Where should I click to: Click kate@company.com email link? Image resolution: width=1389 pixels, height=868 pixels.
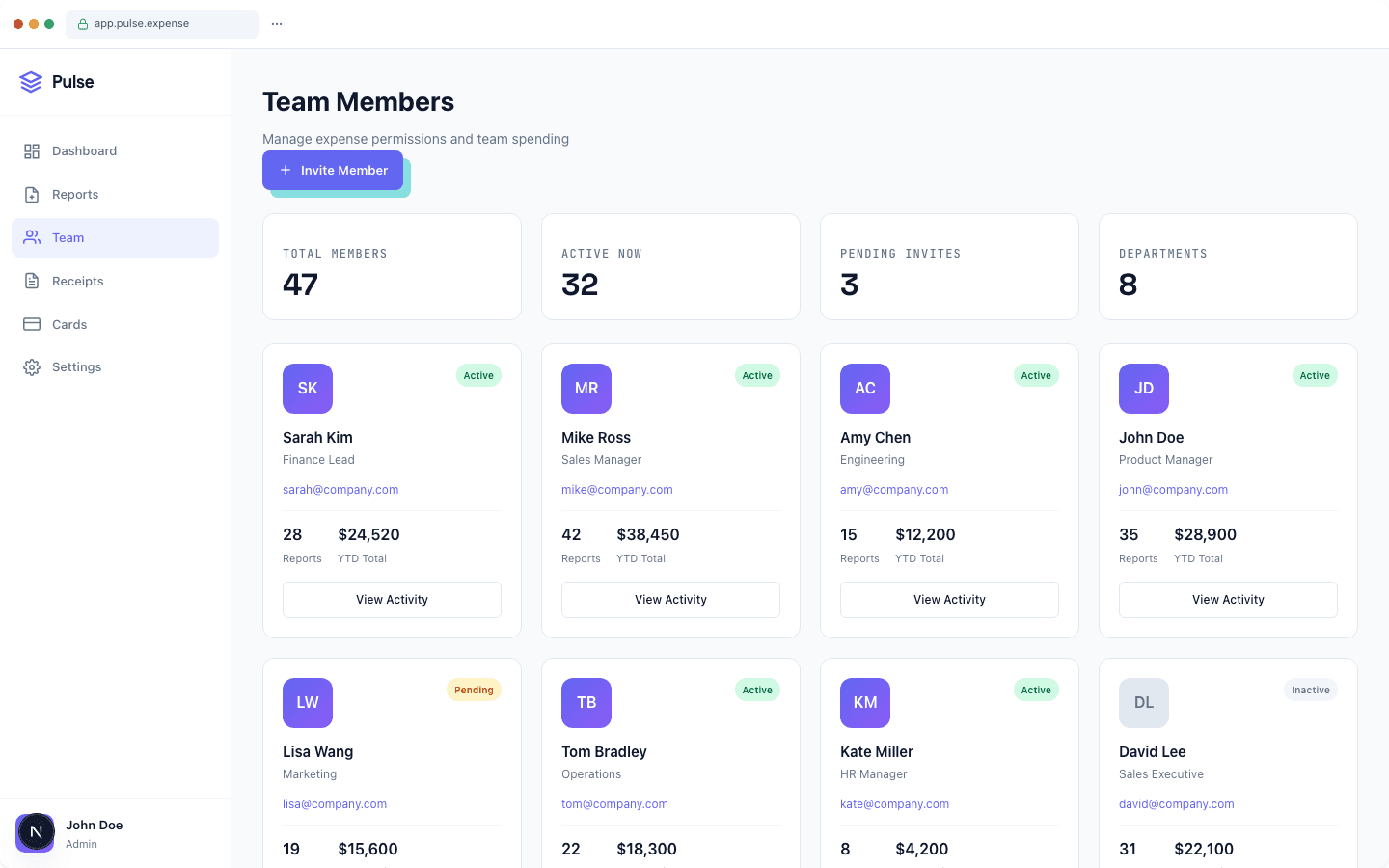pos(894,804)
